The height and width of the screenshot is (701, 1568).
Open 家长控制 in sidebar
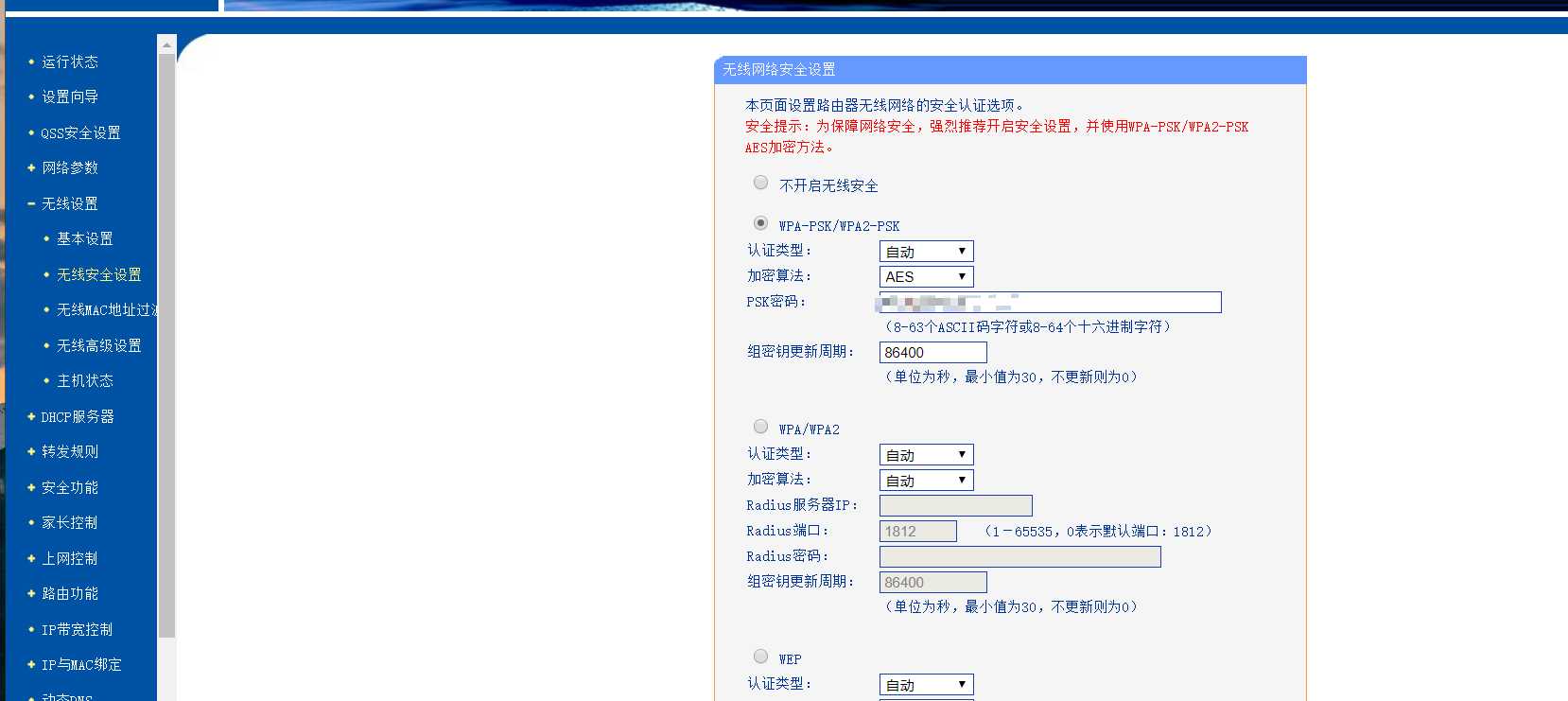tap(70, 522)
